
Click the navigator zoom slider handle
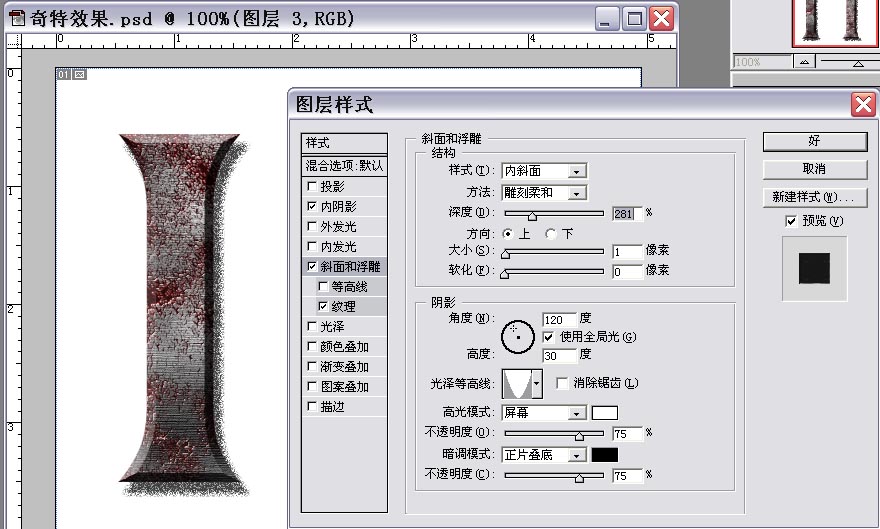click(858, 64)
